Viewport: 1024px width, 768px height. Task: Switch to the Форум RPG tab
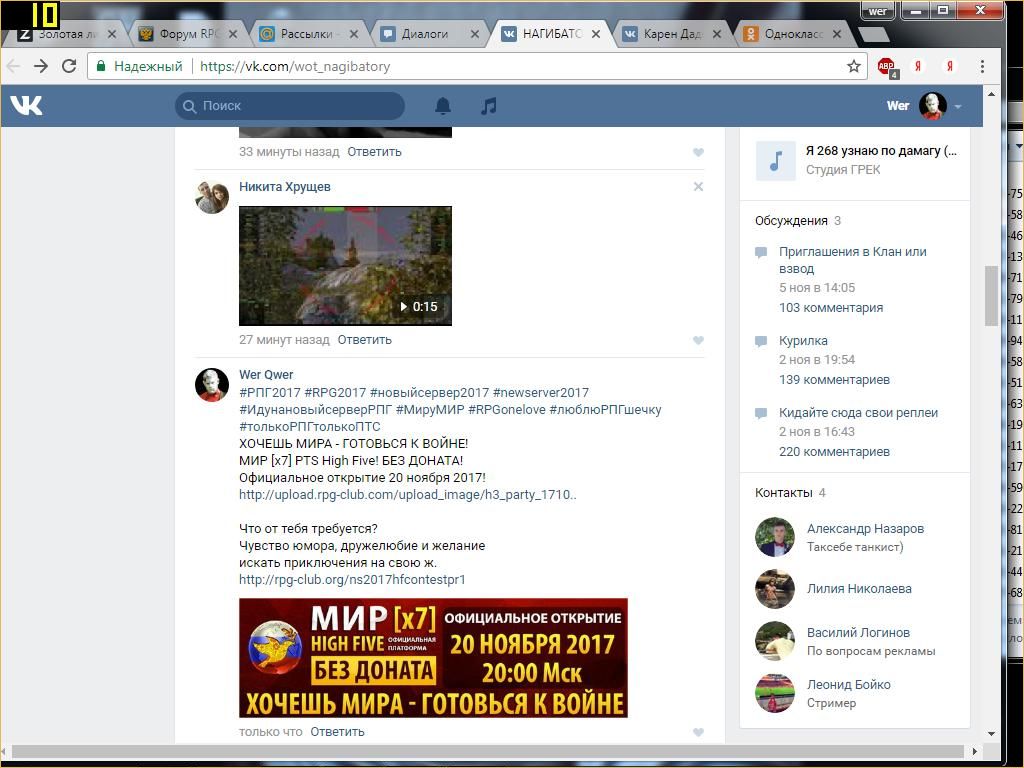click(188, 34)
